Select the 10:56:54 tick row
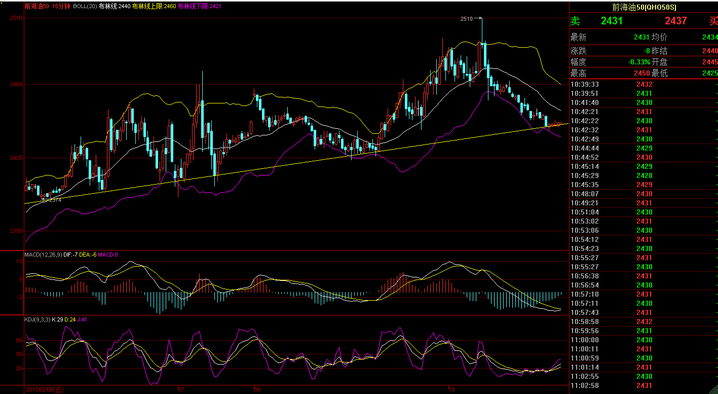718x394 pixels. click(x=643, y=285)
